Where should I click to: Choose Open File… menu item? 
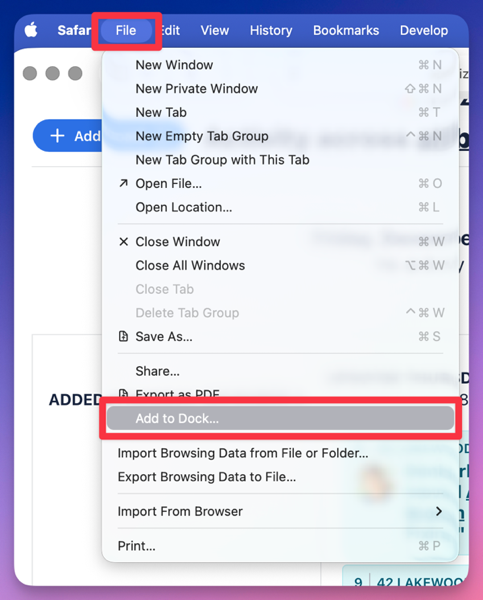coord(280,184)
